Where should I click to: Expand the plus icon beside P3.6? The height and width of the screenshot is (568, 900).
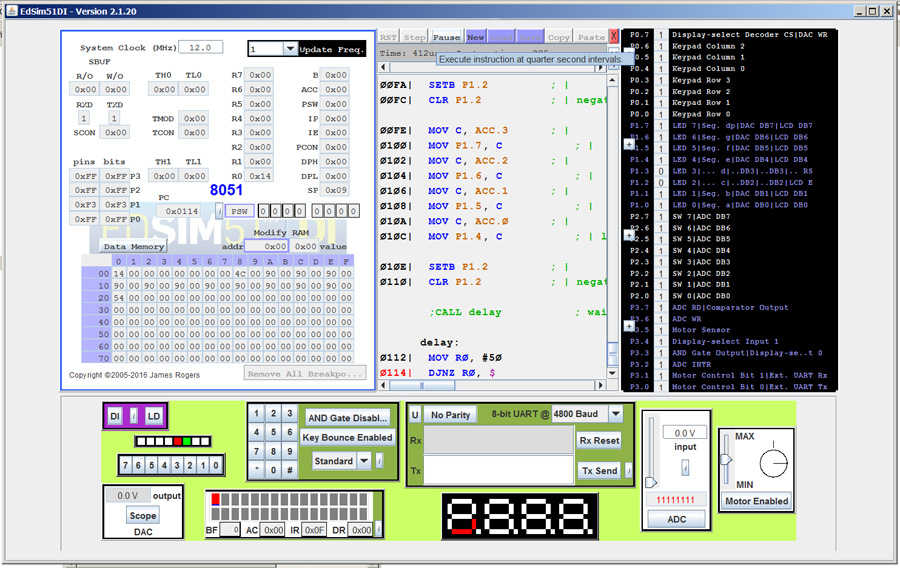(629, 326)
